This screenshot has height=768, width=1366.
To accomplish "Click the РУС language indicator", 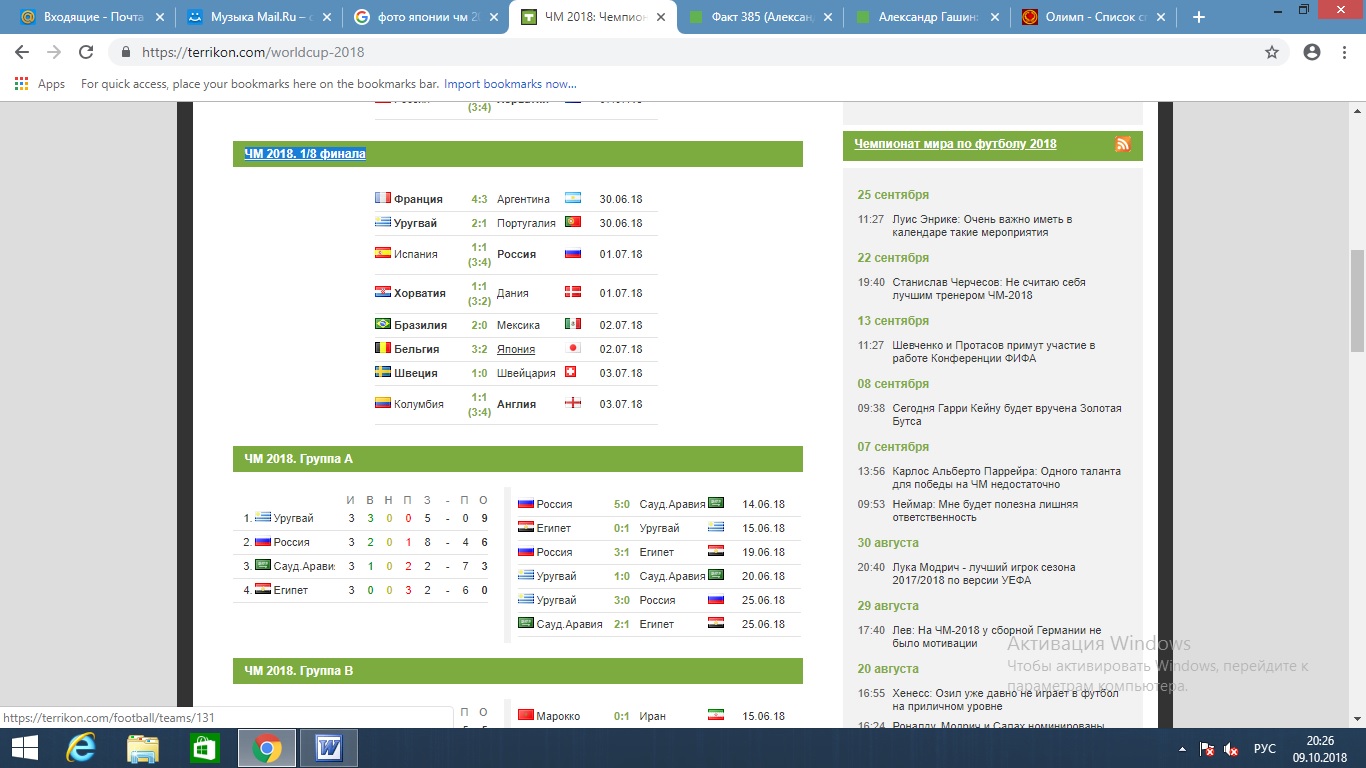I will point(1265,749).
